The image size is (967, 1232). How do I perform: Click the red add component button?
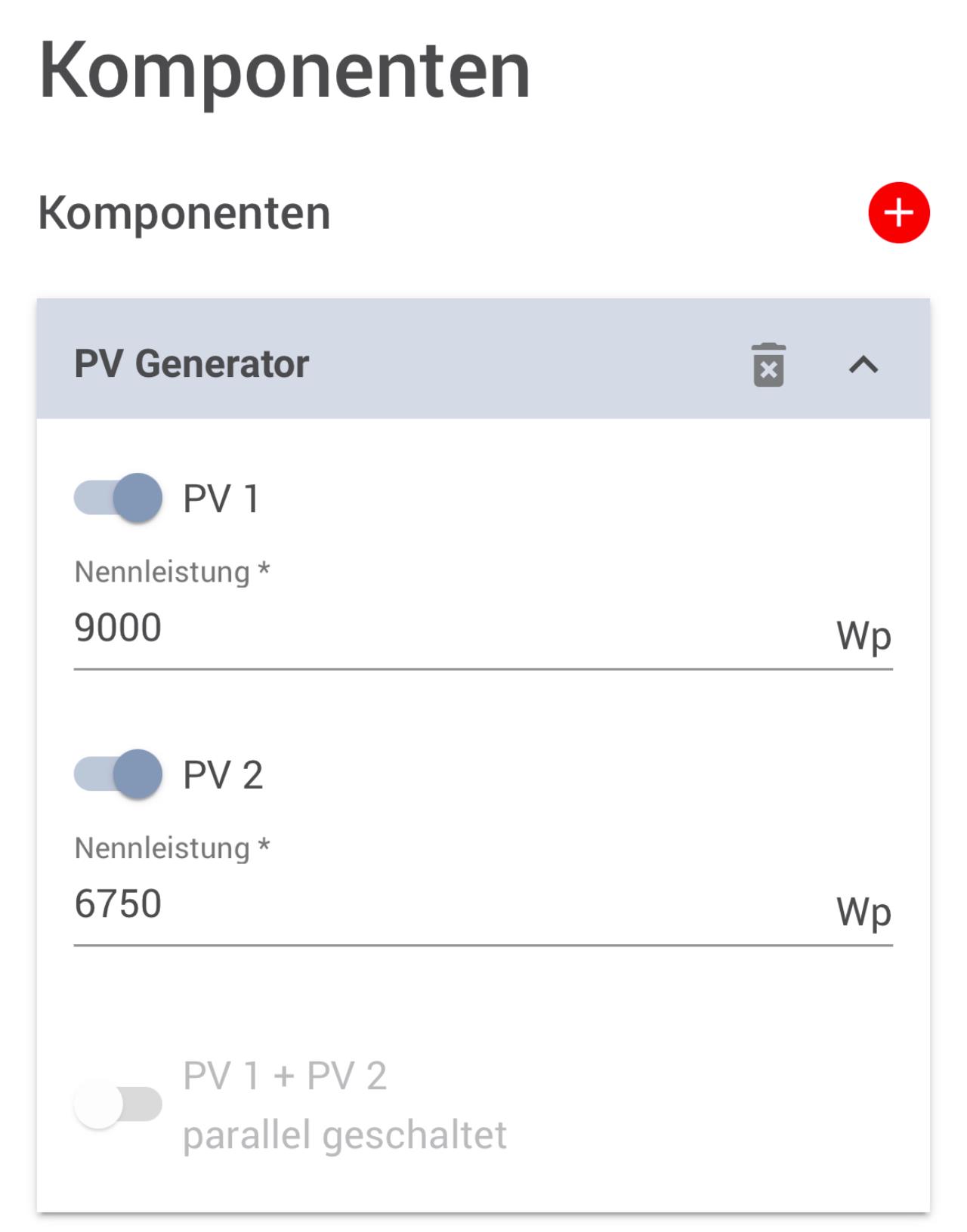pyautogui.click(x=898, y=213)
